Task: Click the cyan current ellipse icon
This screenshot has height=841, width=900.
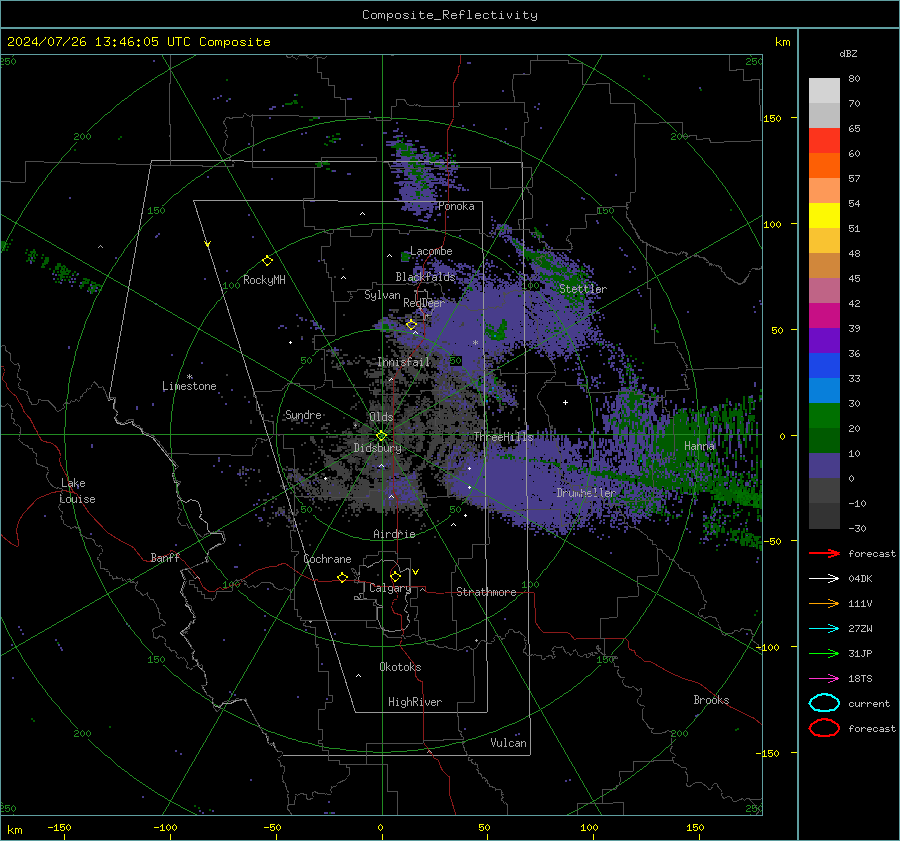Action: click(x=824, y=703)
